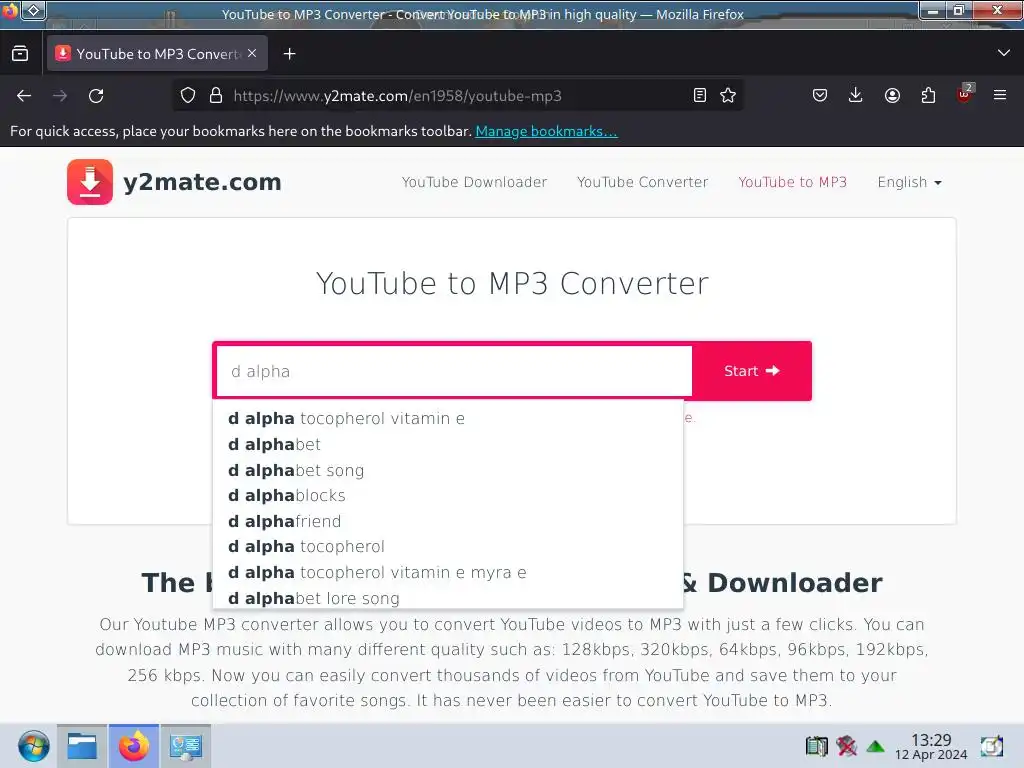Click the window menu icon in title bar

tap(34, 10)
